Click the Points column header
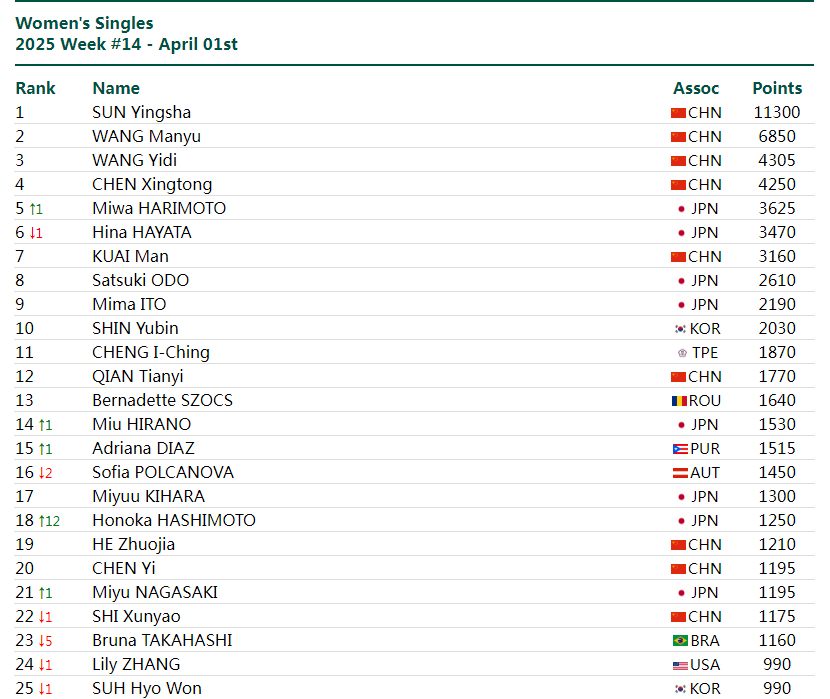 (x=777, y=88)
